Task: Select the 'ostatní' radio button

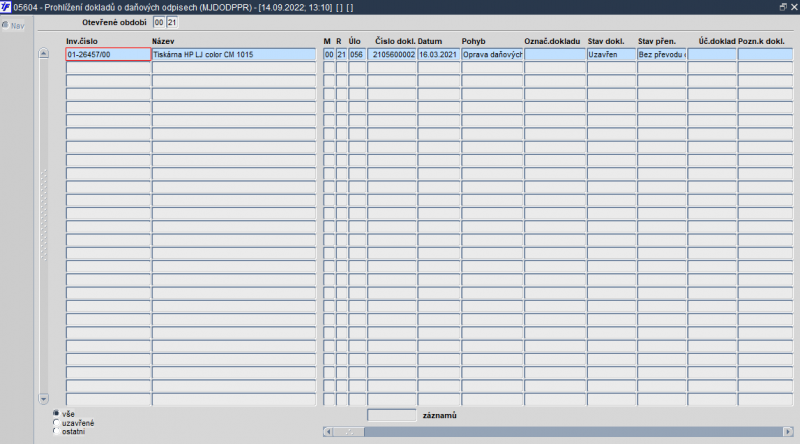Action: pos(56,431)
